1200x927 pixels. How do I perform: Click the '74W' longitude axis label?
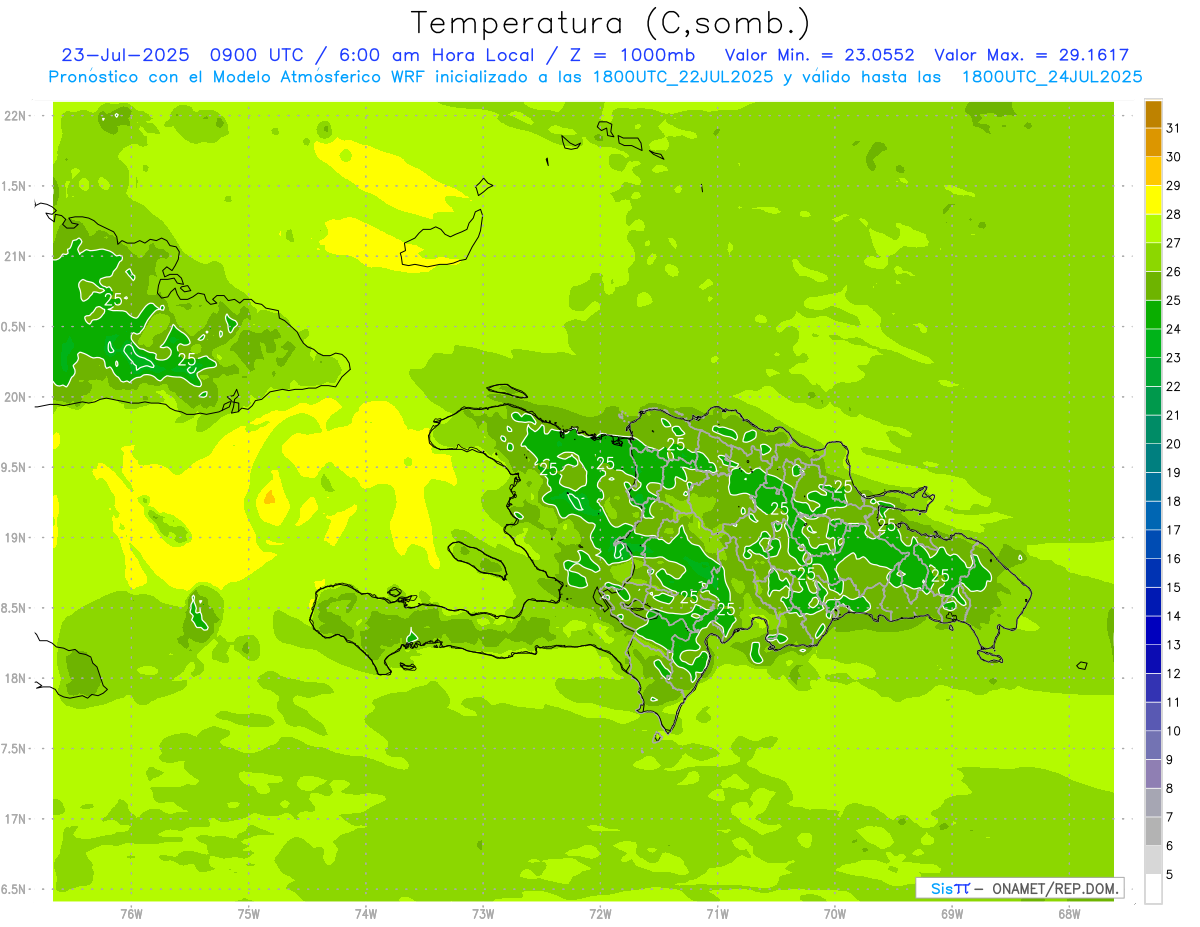tap(366, 914)
